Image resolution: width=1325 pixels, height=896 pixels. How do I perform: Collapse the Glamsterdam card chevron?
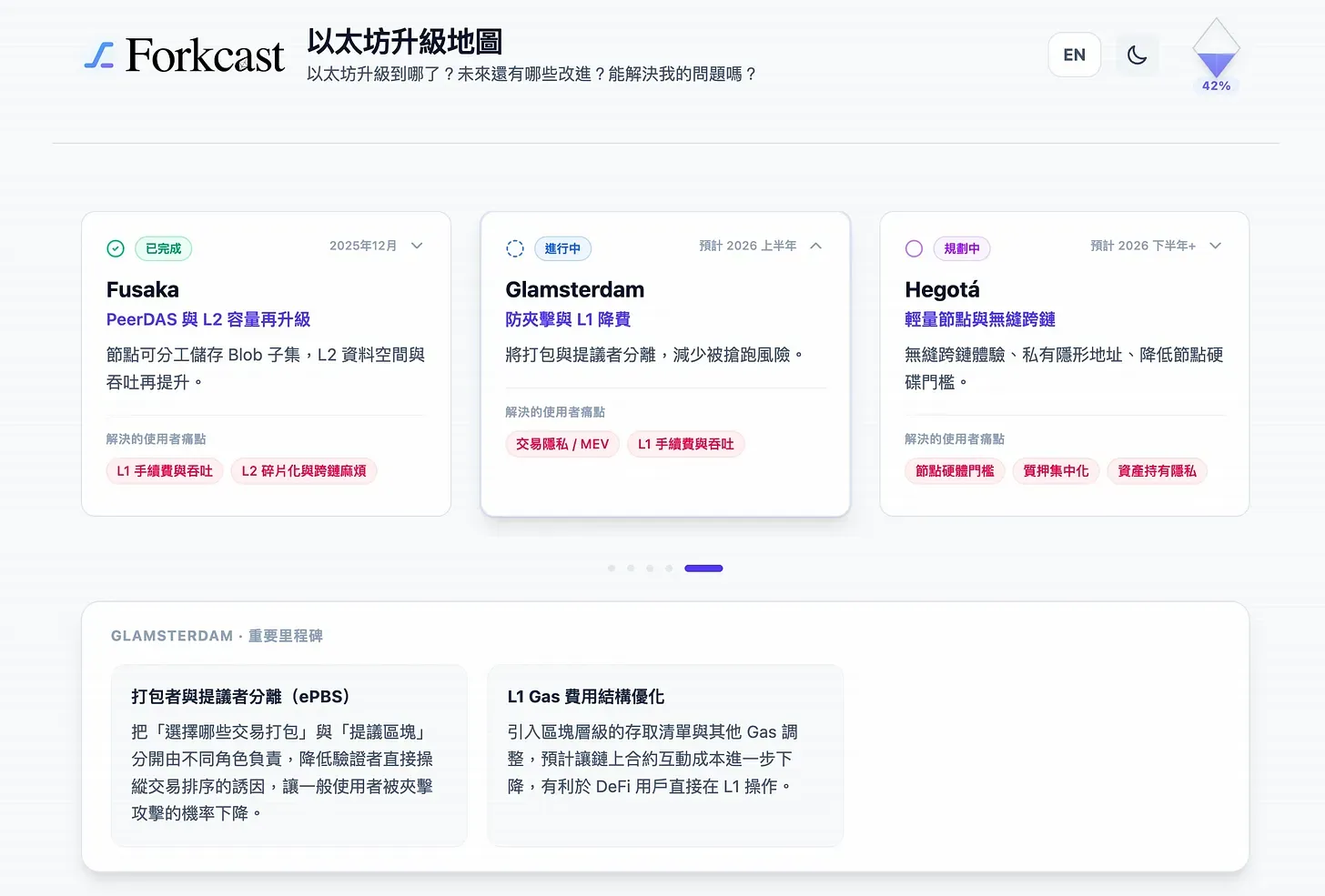point(816,246)
